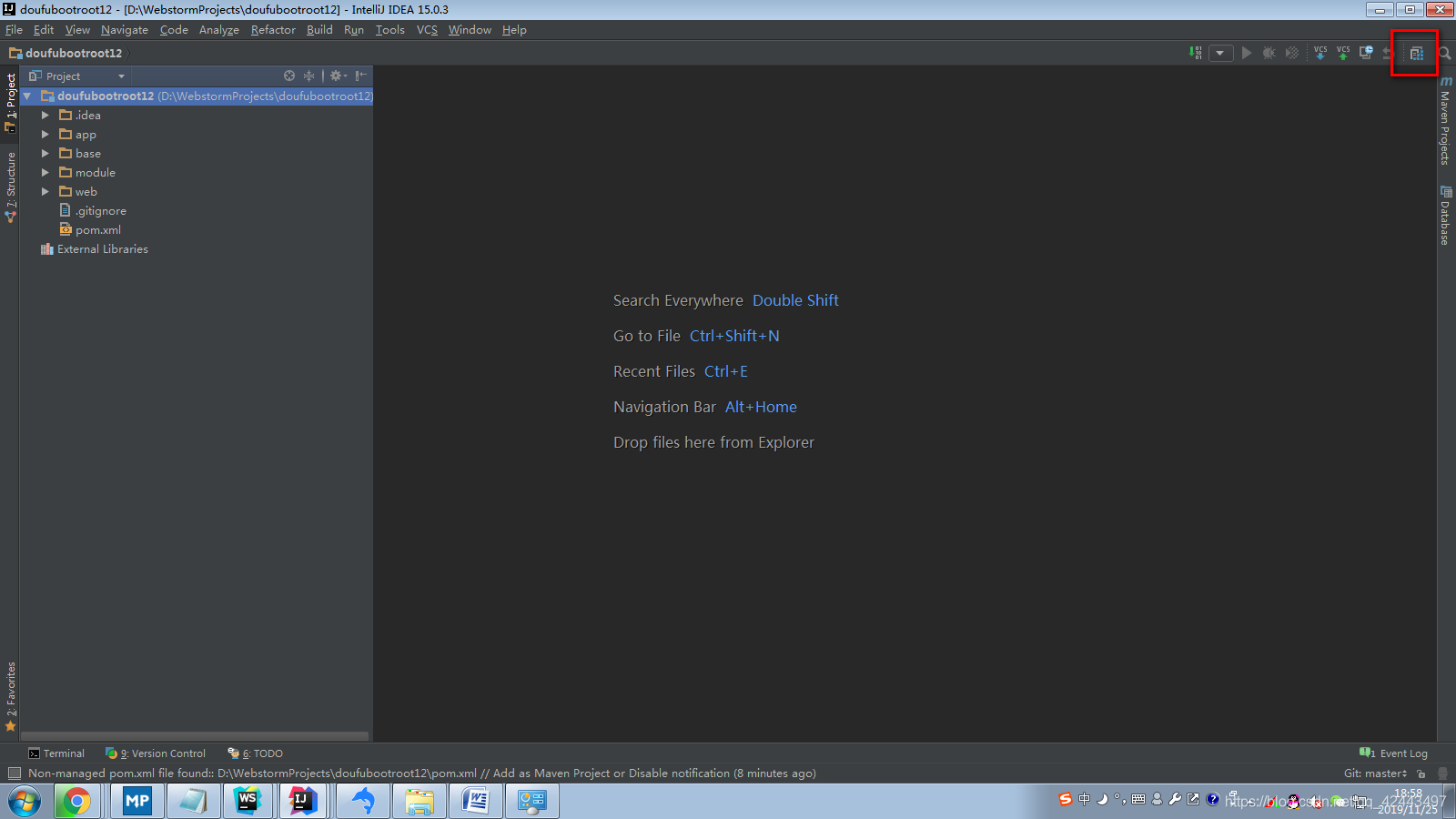Click the Collapse All icon in Project panel
This screenshot has height=819, width=1456.
pyautogui.click(x=308, y=76)
